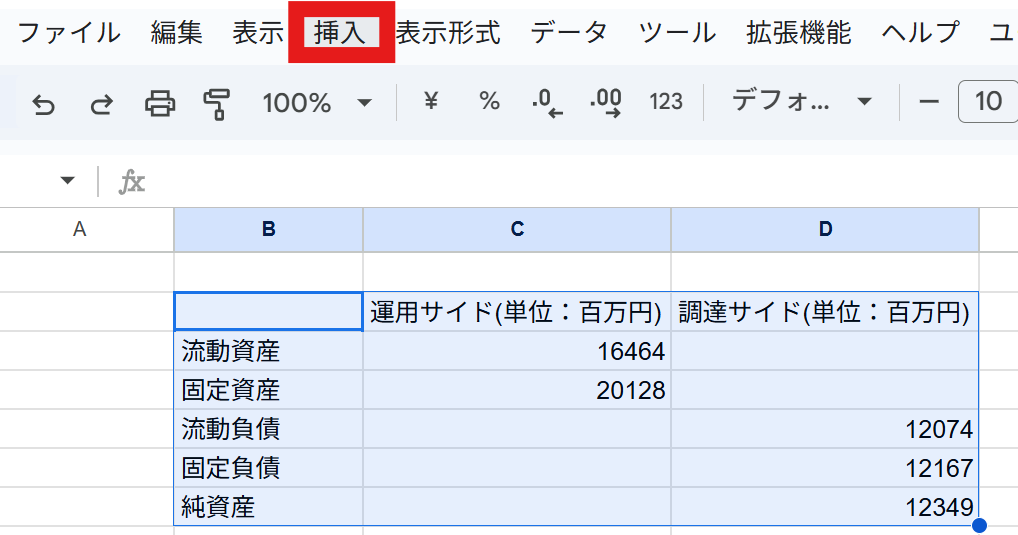Screen dimensions: 1018x535
Task: Click the font size field showing 10
Action: pyautogui.click(x=988, y=101)
